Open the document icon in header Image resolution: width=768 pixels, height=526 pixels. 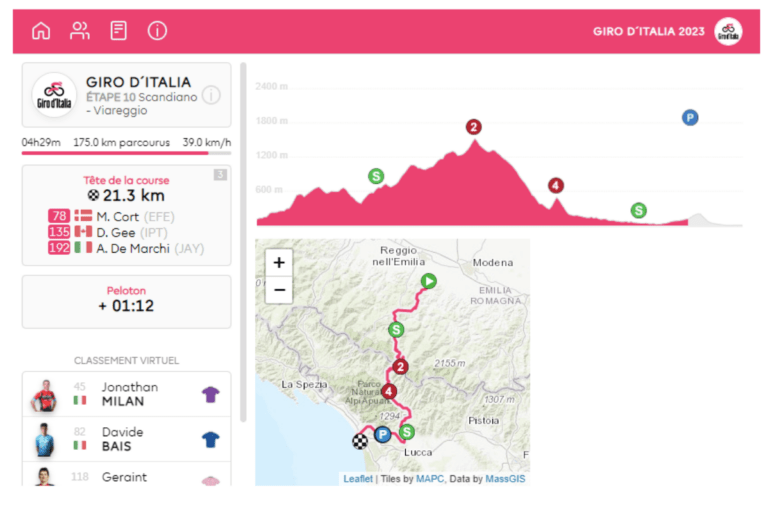[119, 30]
